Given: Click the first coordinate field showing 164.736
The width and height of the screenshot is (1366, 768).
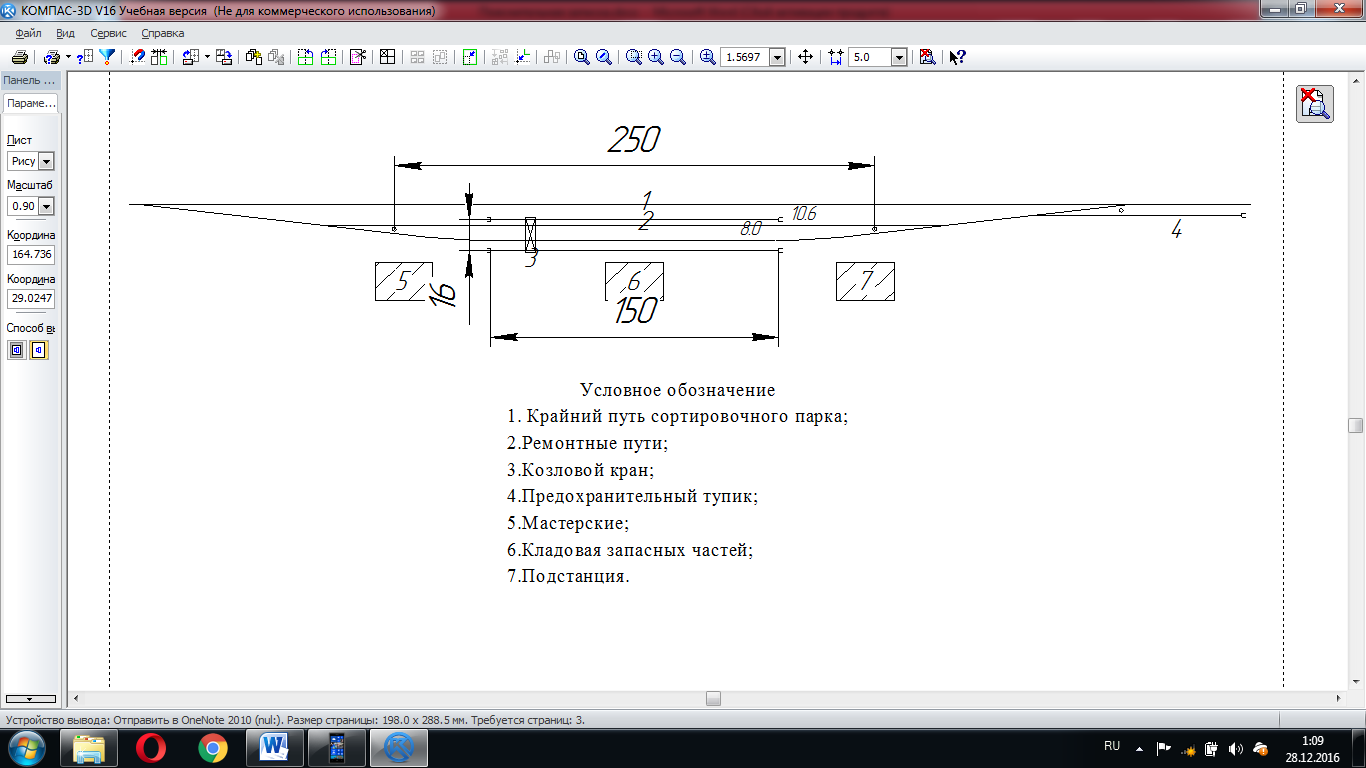Looking at the screenshot, I should pos(31,254).
